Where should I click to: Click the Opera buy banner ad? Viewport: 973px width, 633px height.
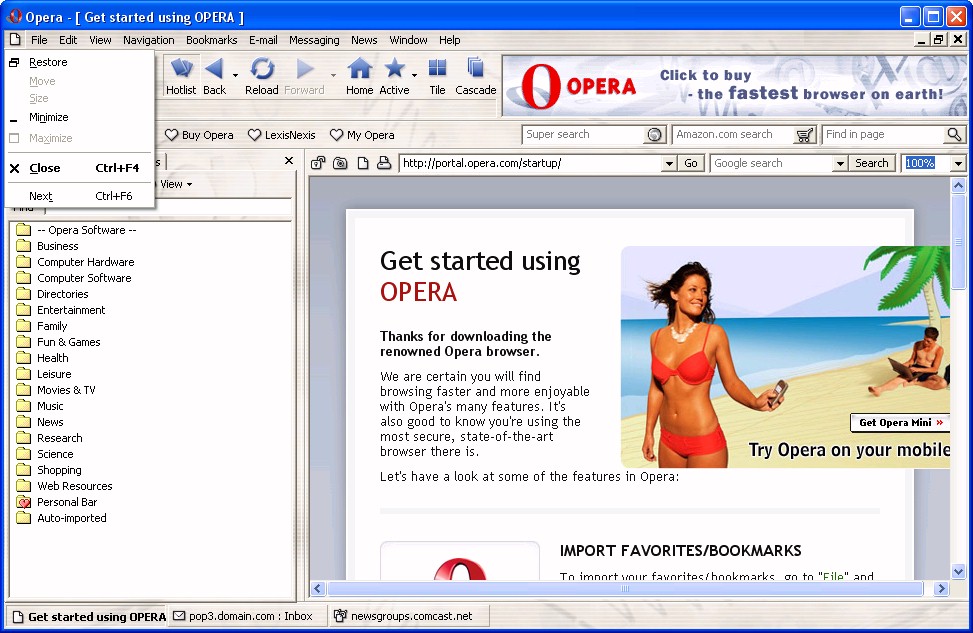point(735,86)
